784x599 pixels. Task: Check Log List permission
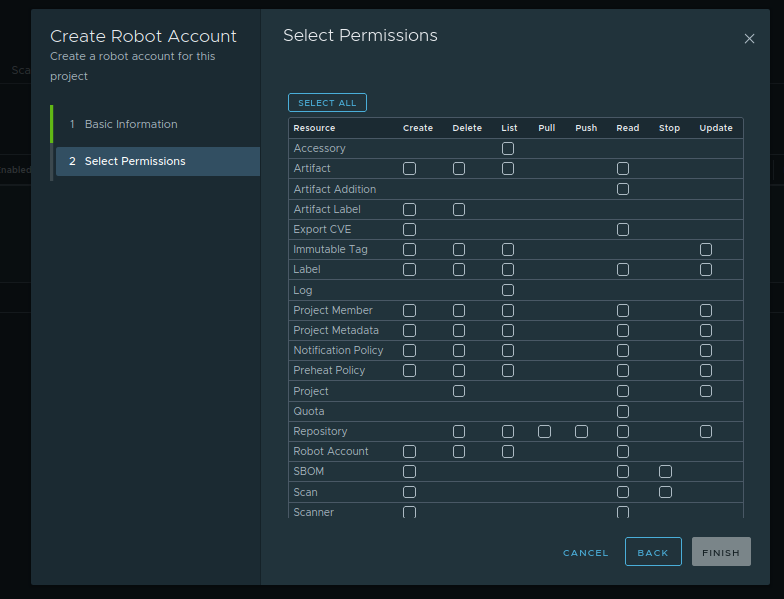508,290
